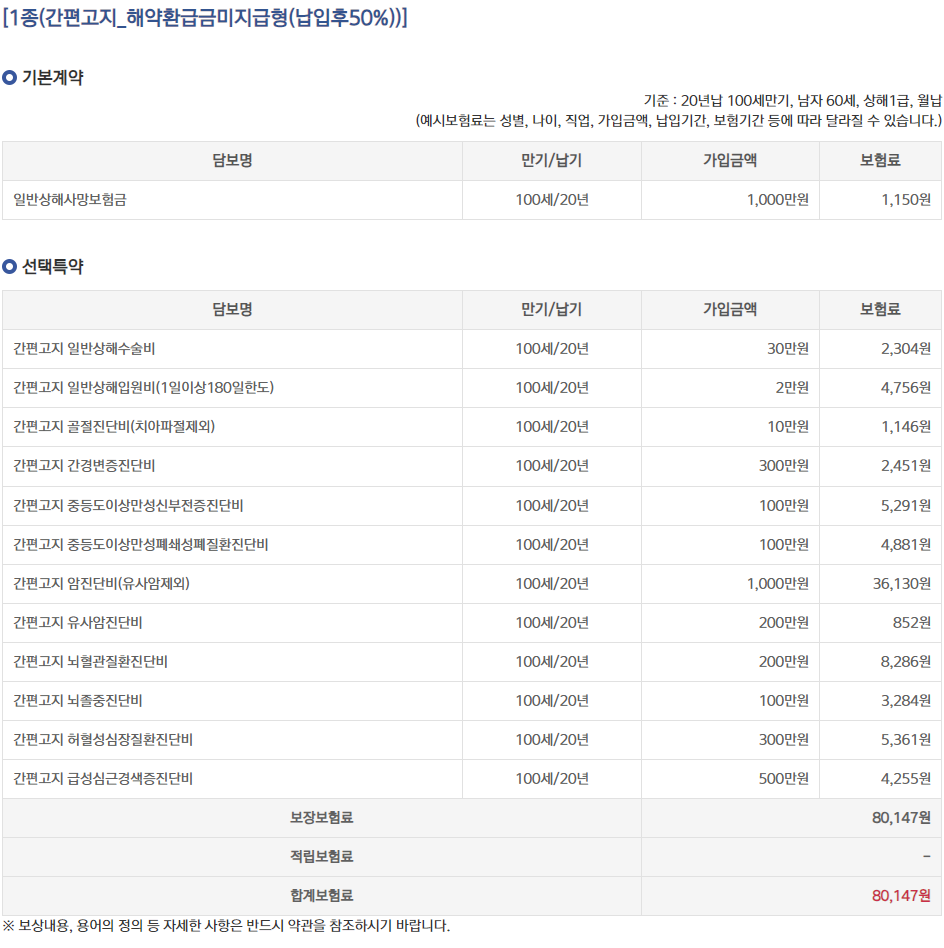This screenshot has height=948, width=944.
Task: Click the bullet icon beside 선택특약
Action: (x=9, y=267)
